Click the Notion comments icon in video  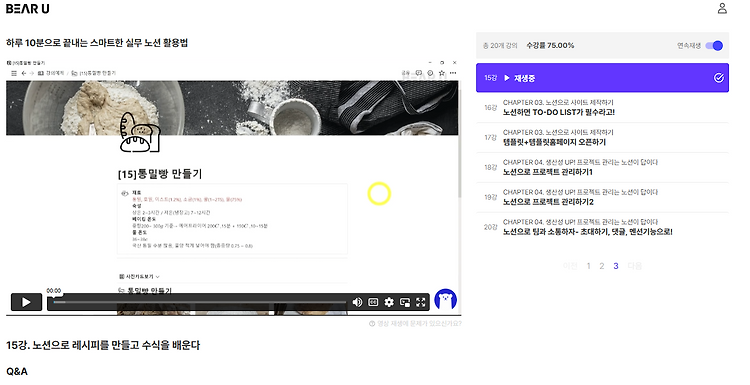tap(419, 73)
